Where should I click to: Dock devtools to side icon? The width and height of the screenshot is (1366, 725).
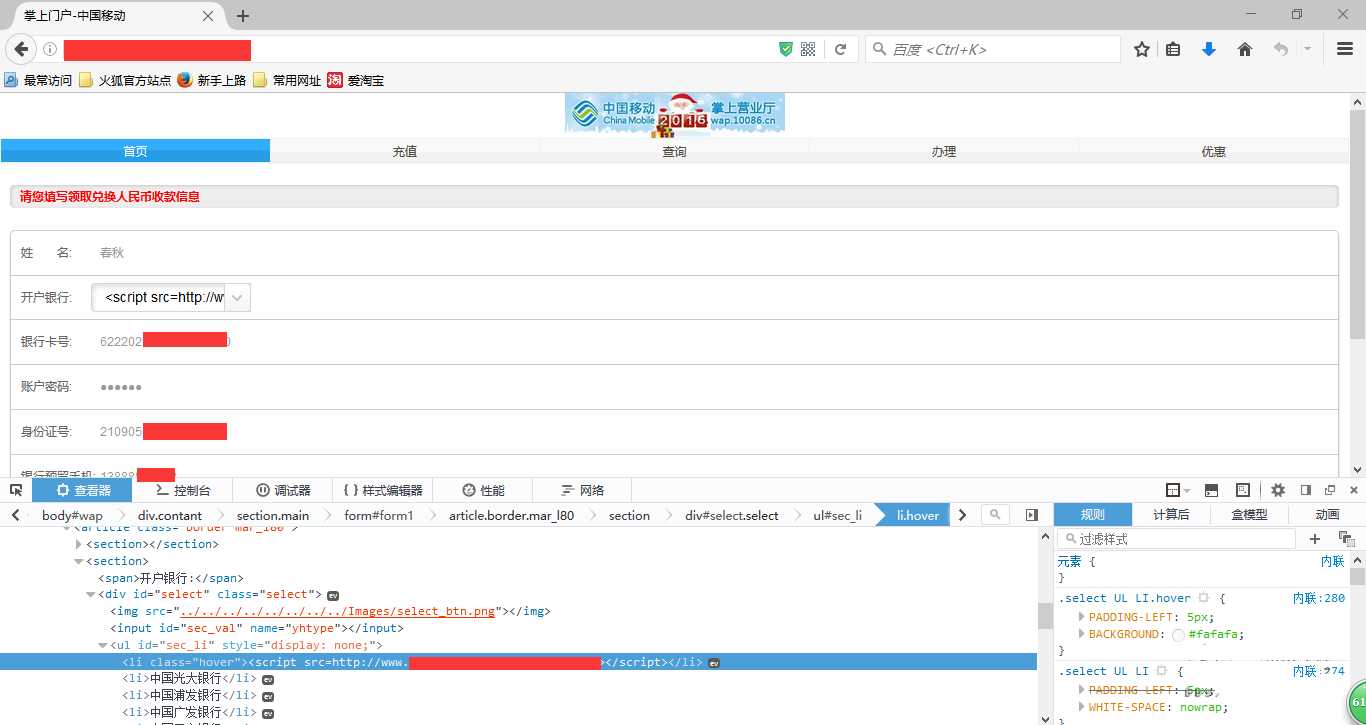click(x=1305, y=490)
